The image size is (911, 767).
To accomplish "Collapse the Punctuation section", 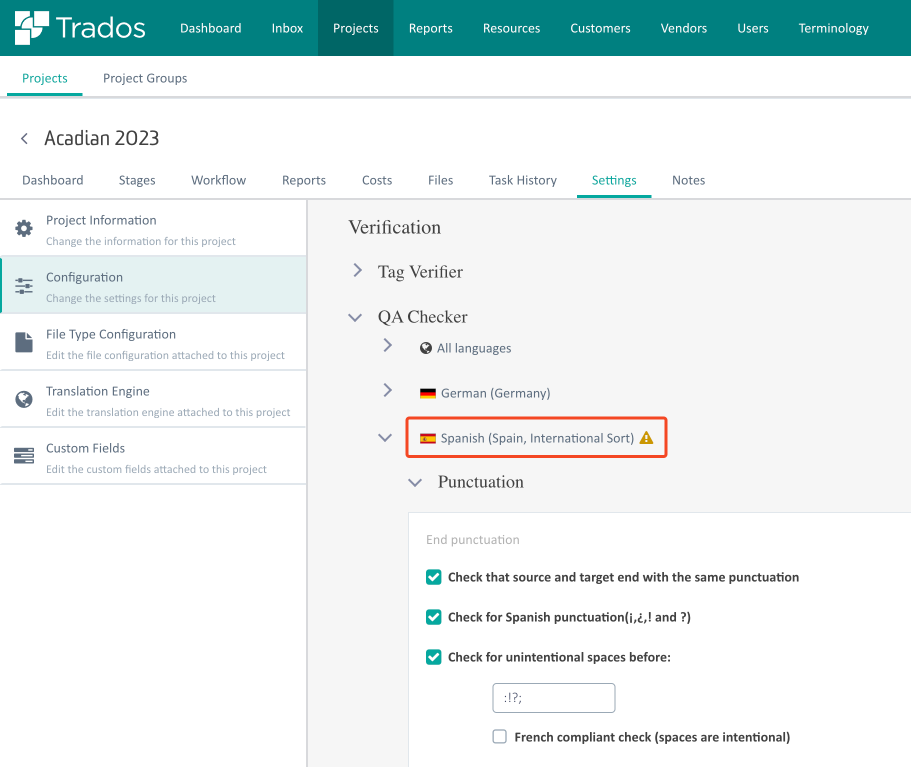I will click(415, 482).
